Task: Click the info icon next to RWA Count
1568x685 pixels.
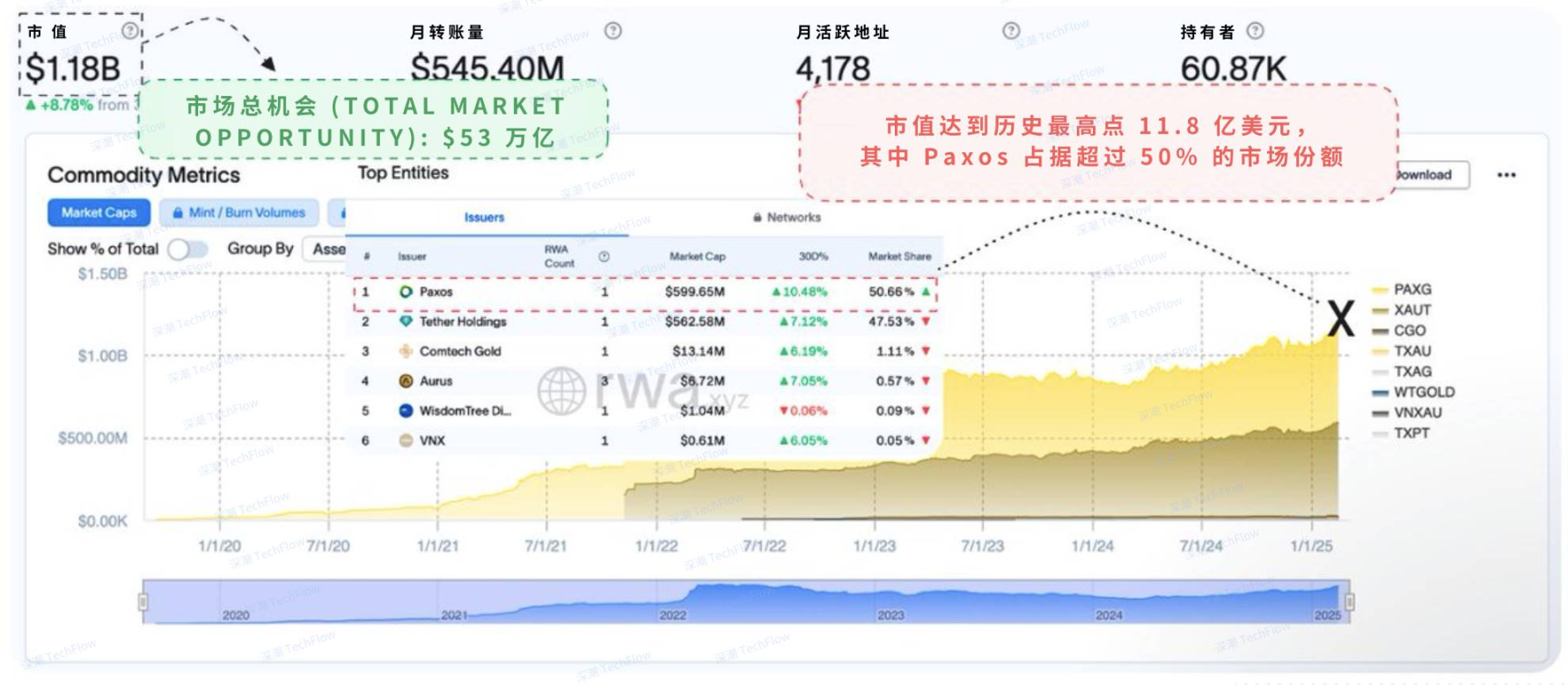Action: coord(604,256)
